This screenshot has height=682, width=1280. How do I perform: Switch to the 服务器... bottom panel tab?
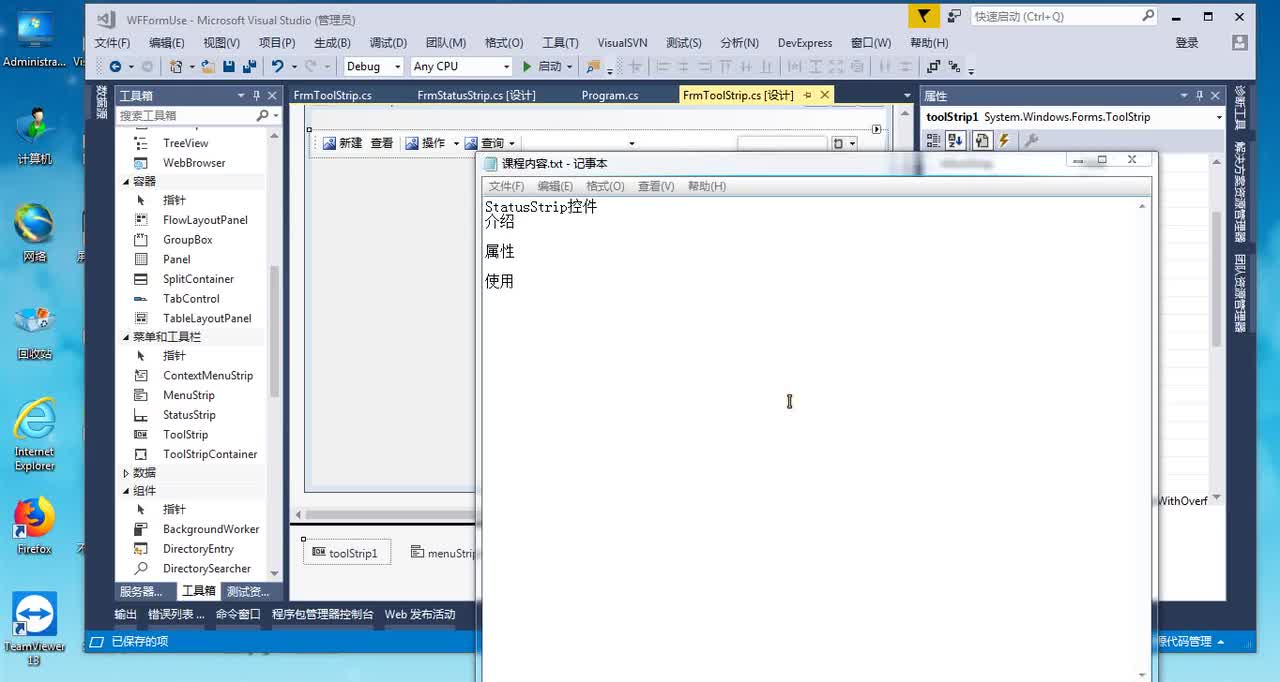(141, 591)
